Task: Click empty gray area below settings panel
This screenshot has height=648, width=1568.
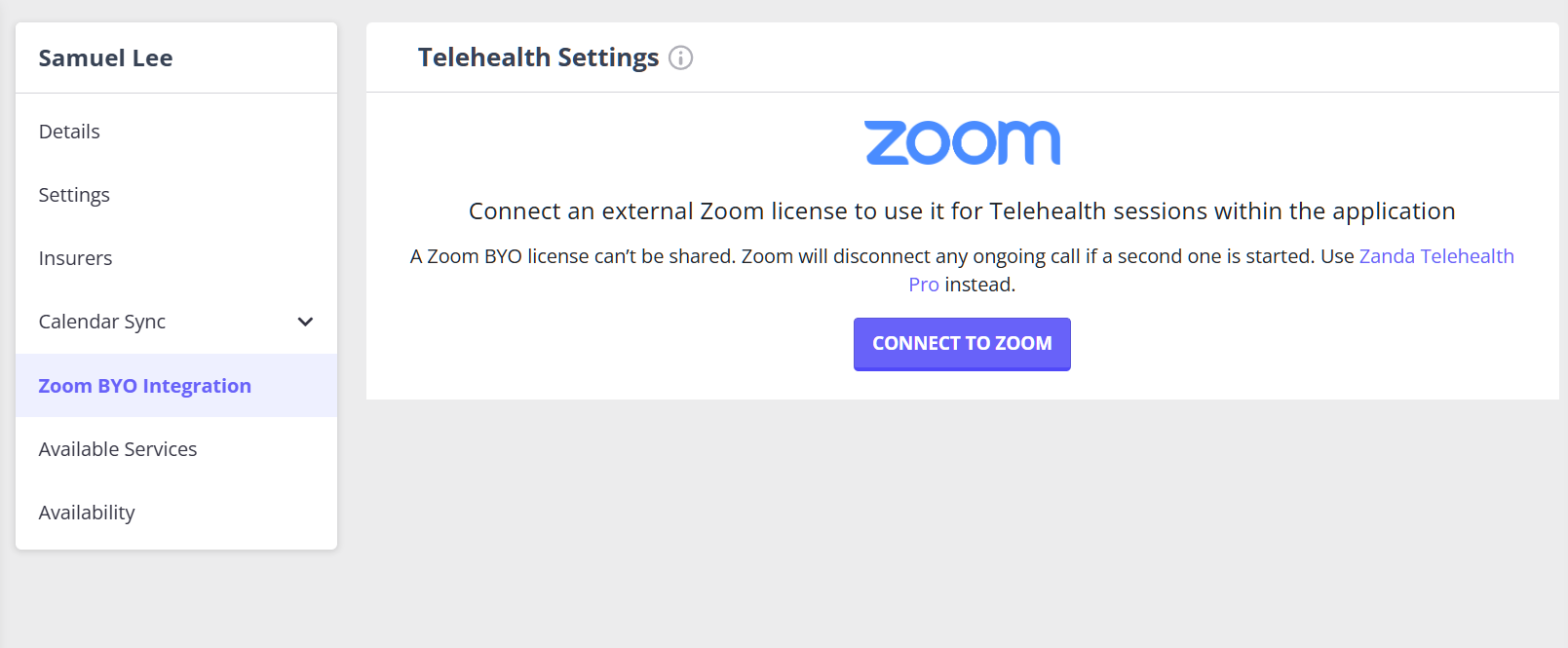Action: pyautogui.click(x=962, y=526)
